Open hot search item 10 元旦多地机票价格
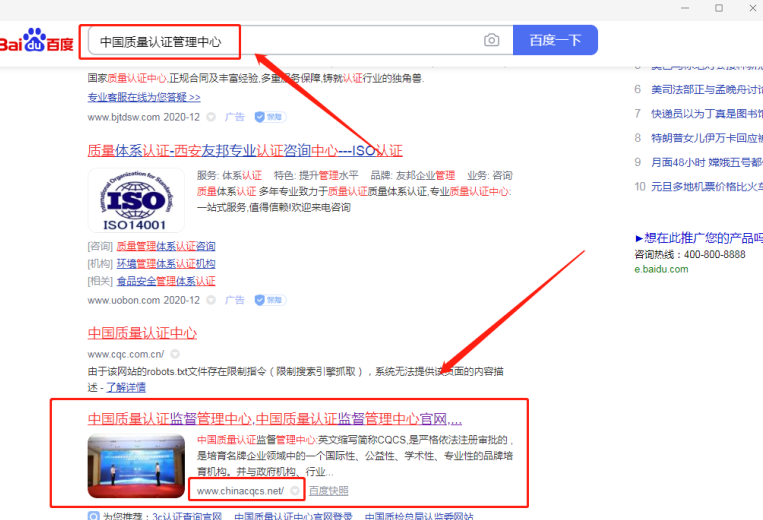 coord(707,187)
